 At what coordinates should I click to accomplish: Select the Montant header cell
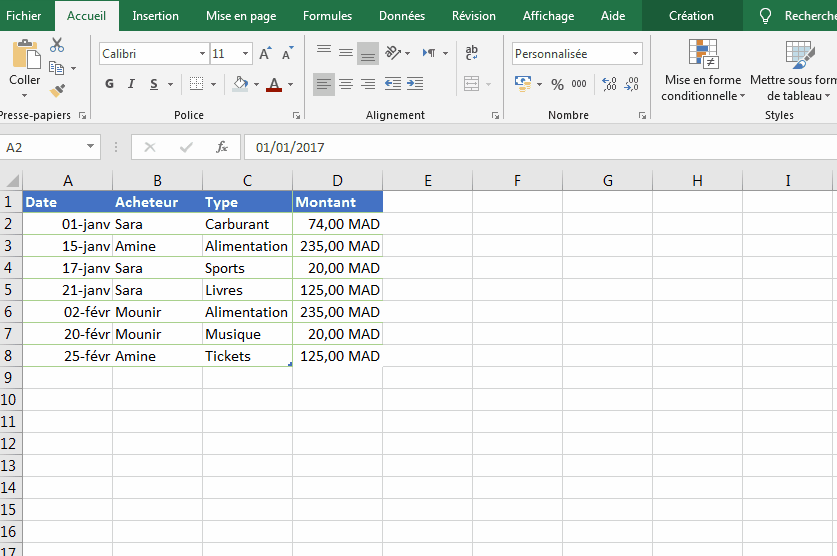(337, 202)
